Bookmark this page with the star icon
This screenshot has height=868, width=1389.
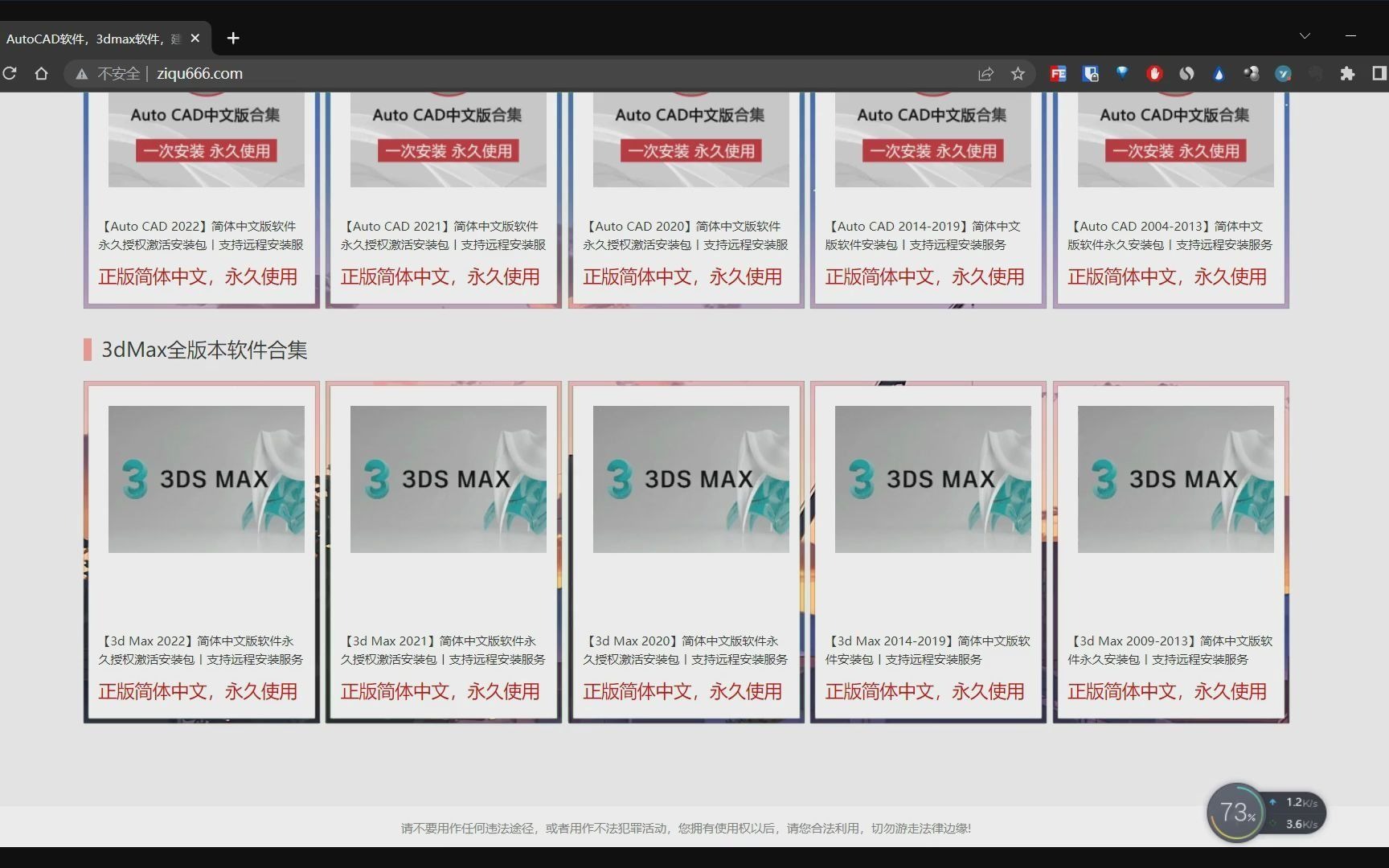point(1018,73)
